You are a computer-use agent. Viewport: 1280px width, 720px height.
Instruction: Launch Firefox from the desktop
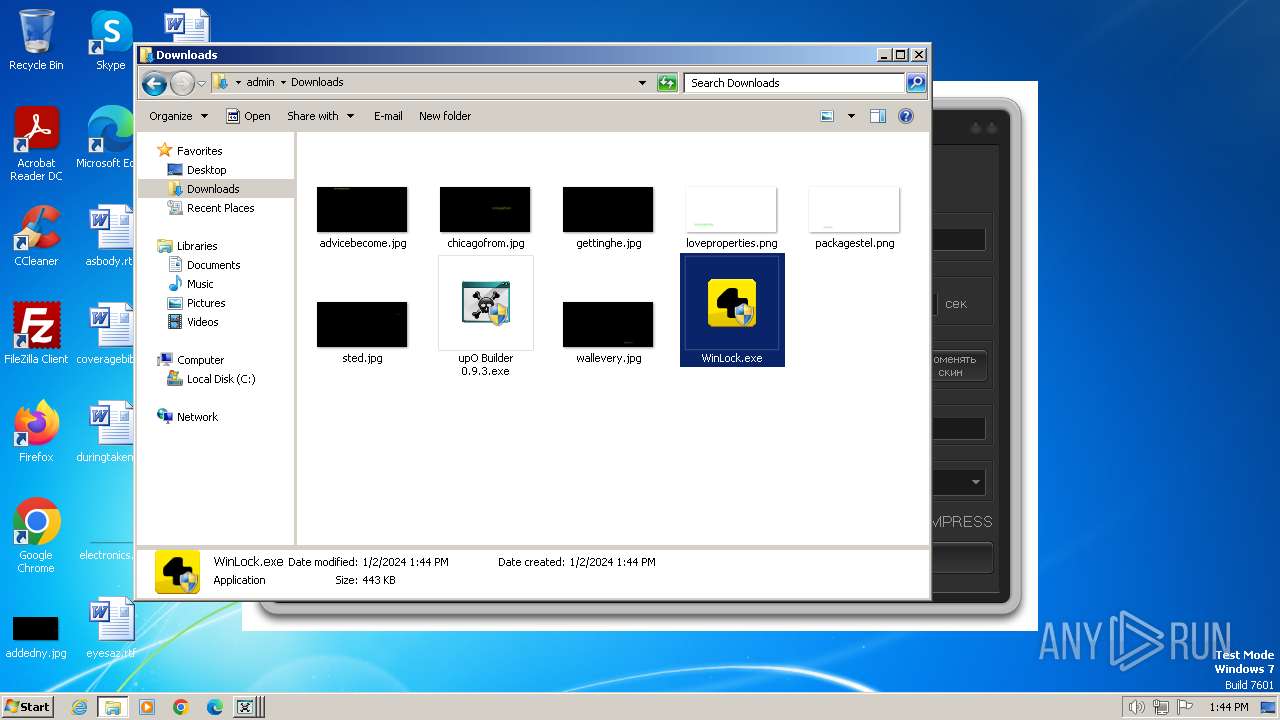click(36, 432)
